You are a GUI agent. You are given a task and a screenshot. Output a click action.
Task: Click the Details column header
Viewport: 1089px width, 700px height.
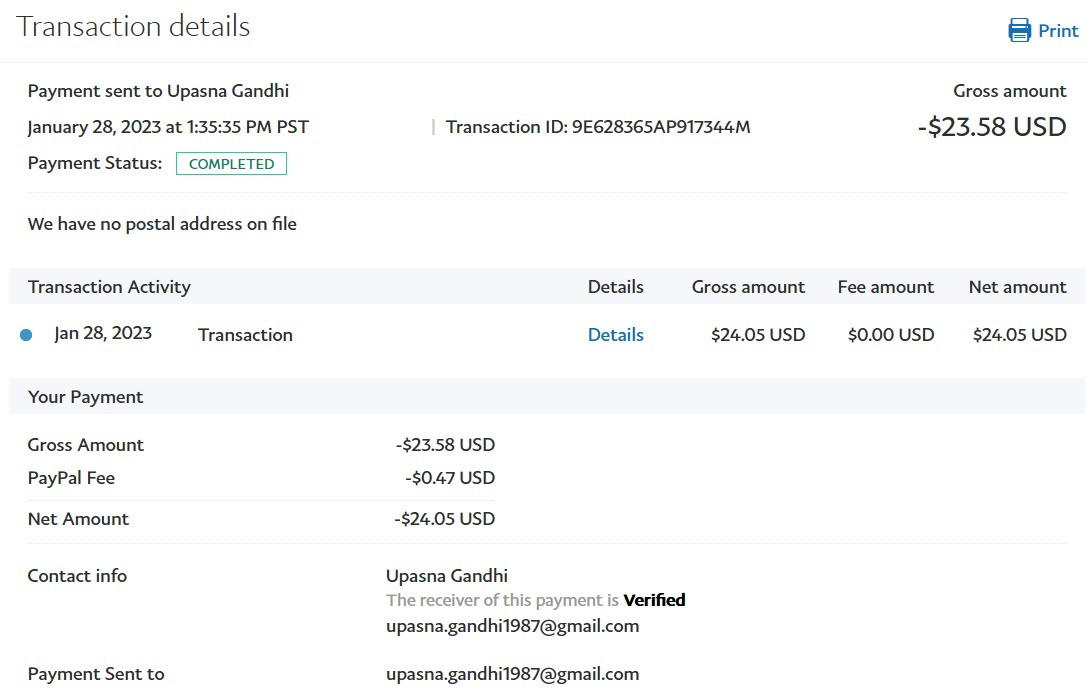(x=615, y=287)
